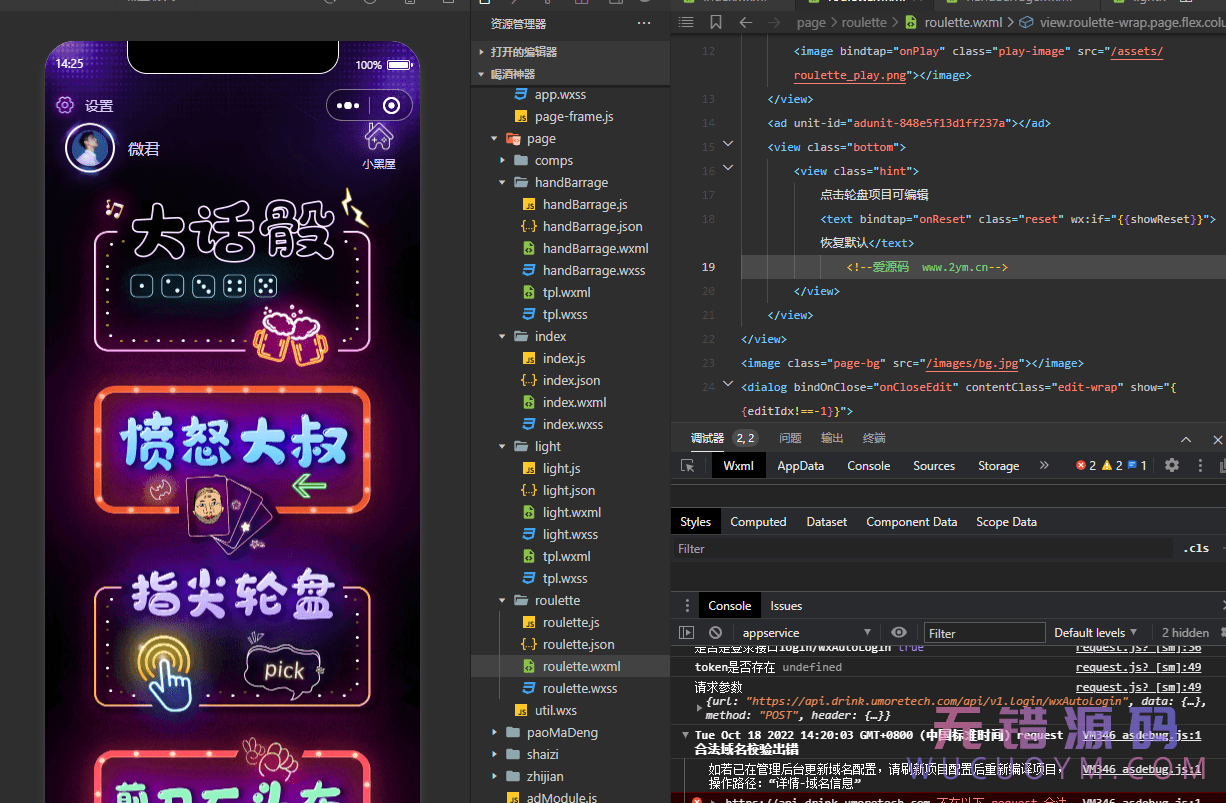The image size is (1226, 803).
Task: Switch to the AppData tab
Action: tap(800, 466)
